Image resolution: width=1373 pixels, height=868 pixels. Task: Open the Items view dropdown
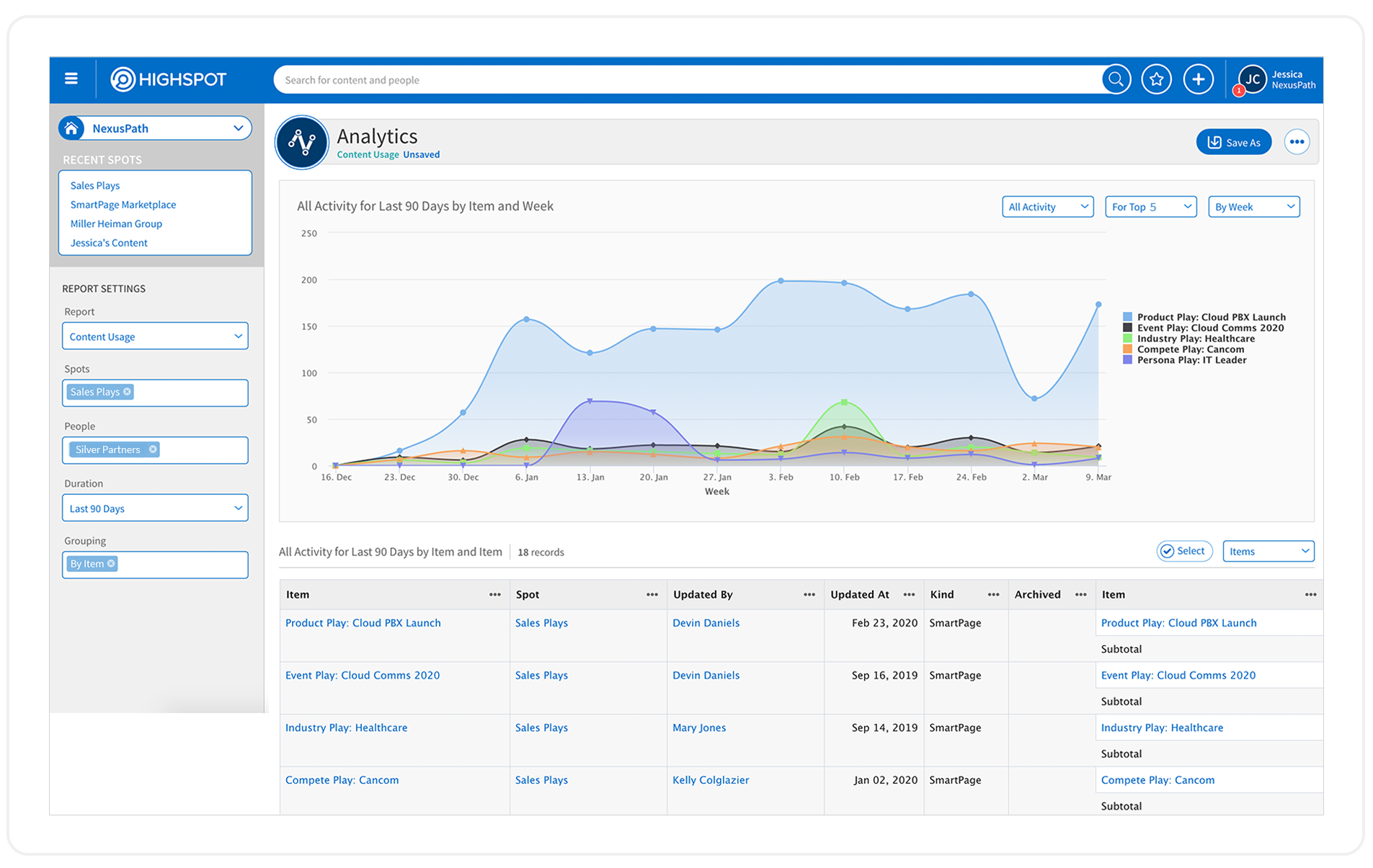tap(1268, 551)
